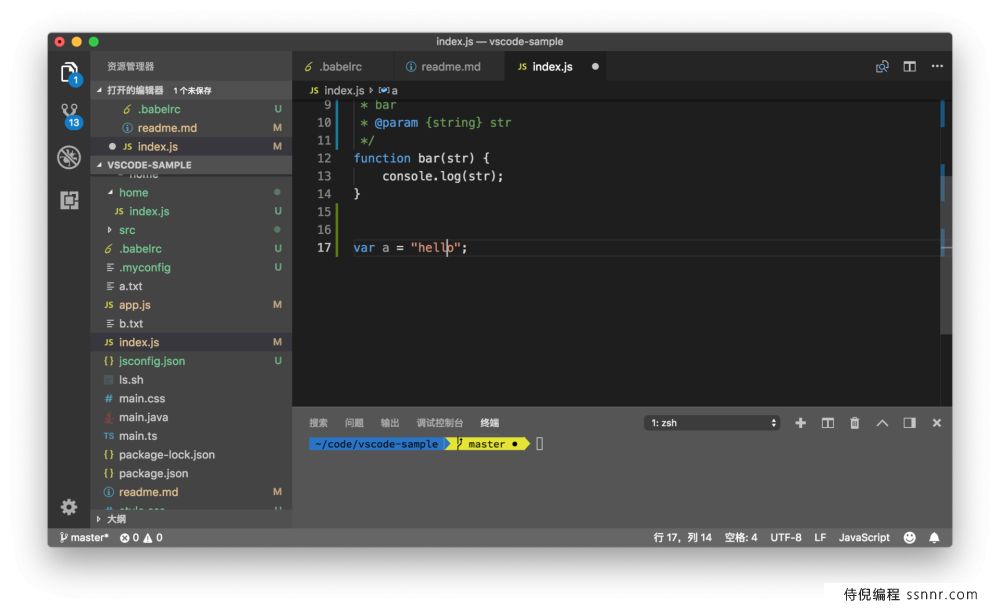Click the 空格: 4 indentation setting
The image size is (1000, 610).
click(740, 537)
